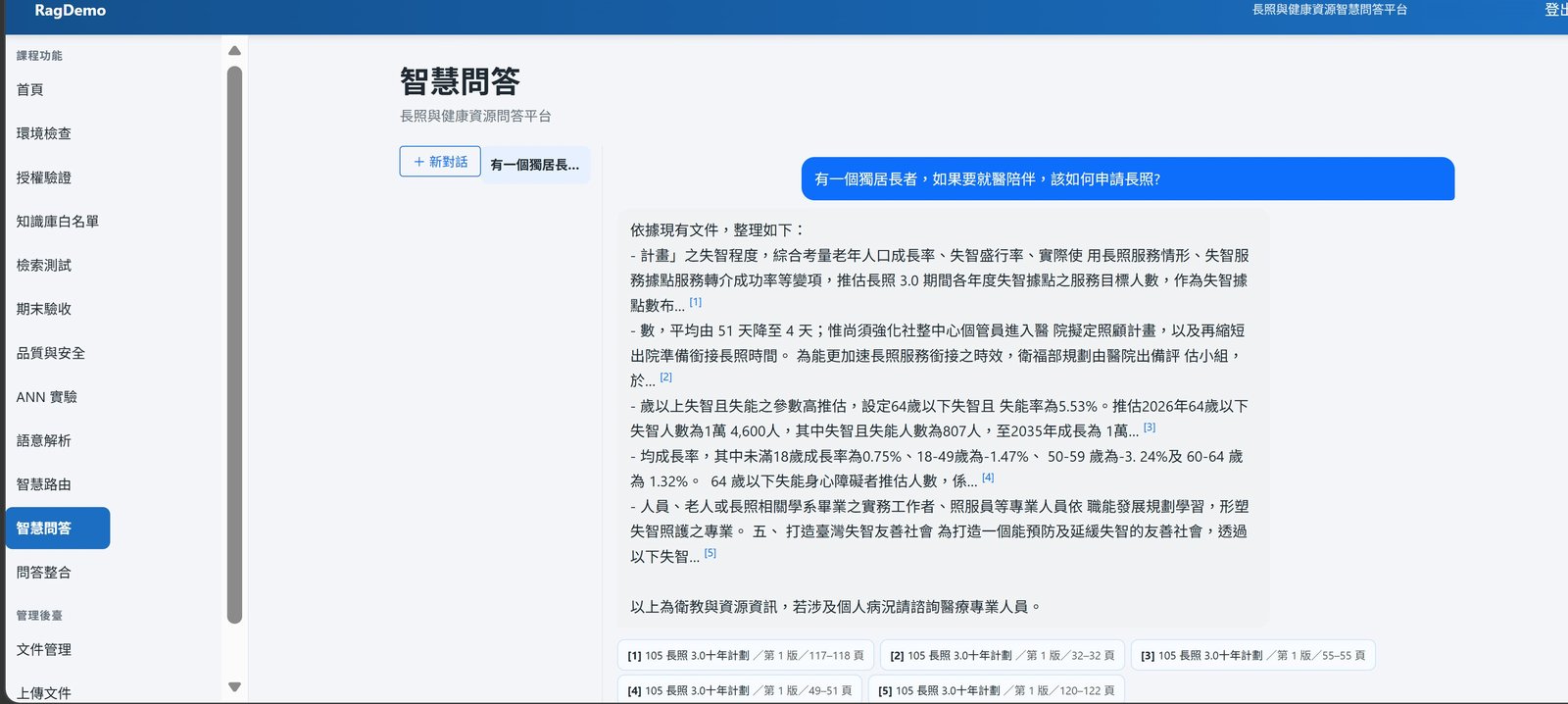Open source chip [3] 55–55 頁

(x=1252, y=655)
